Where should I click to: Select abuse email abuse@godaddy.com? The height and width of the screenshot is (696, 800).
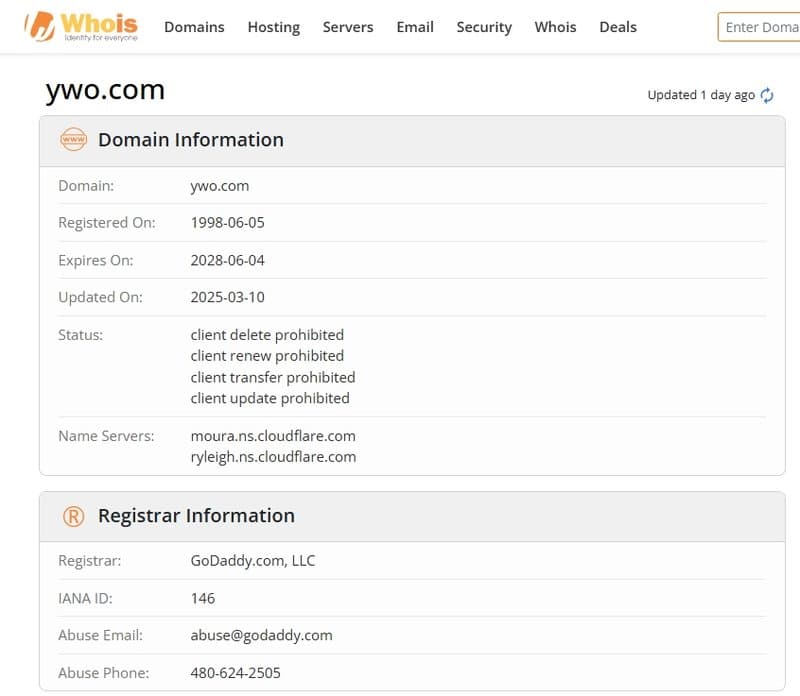click(x=262, y=636)
